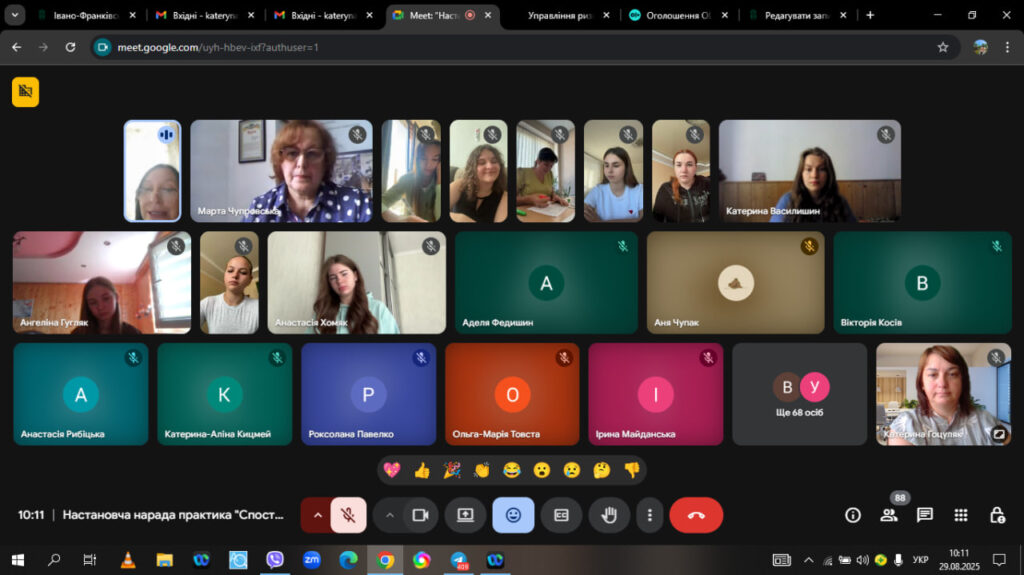The image size is (1024, 575).
Task: Start screen sharing with present button
Action: 465,515
